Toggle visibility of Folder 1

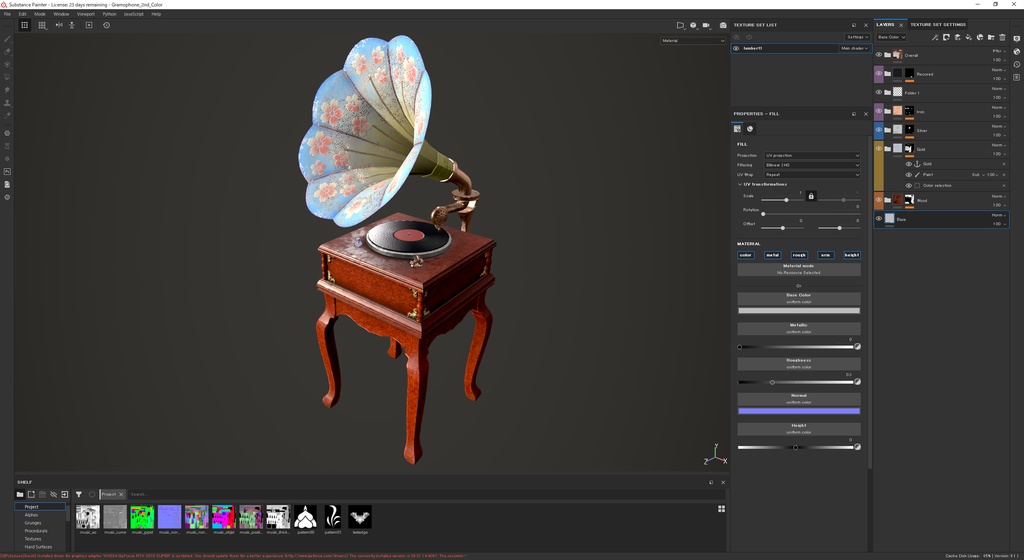coord(878,93)
